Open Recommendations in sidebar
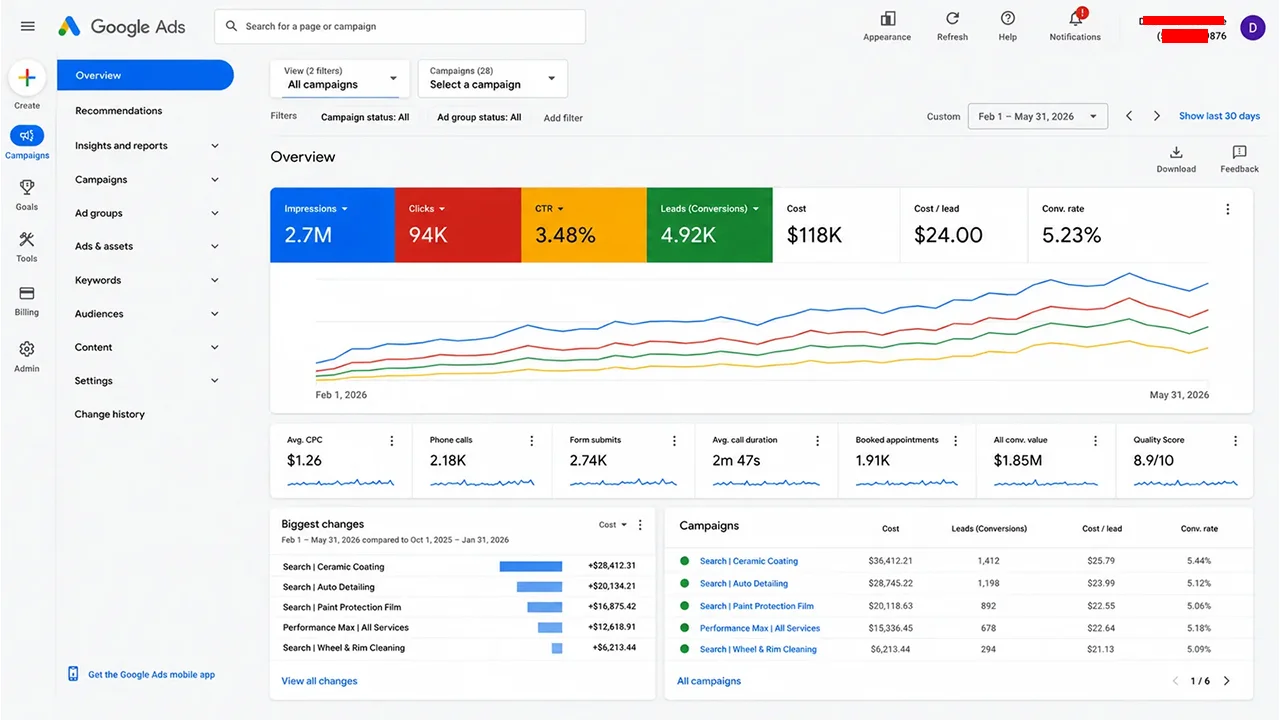Image resolution: width=1280 pixels, height=720 pixels. [118, 111]
